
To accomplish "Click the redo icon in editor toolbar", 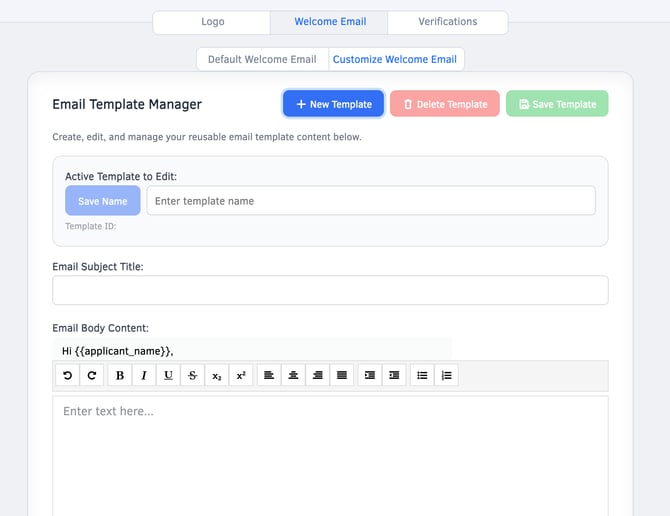I will point(92,375).
